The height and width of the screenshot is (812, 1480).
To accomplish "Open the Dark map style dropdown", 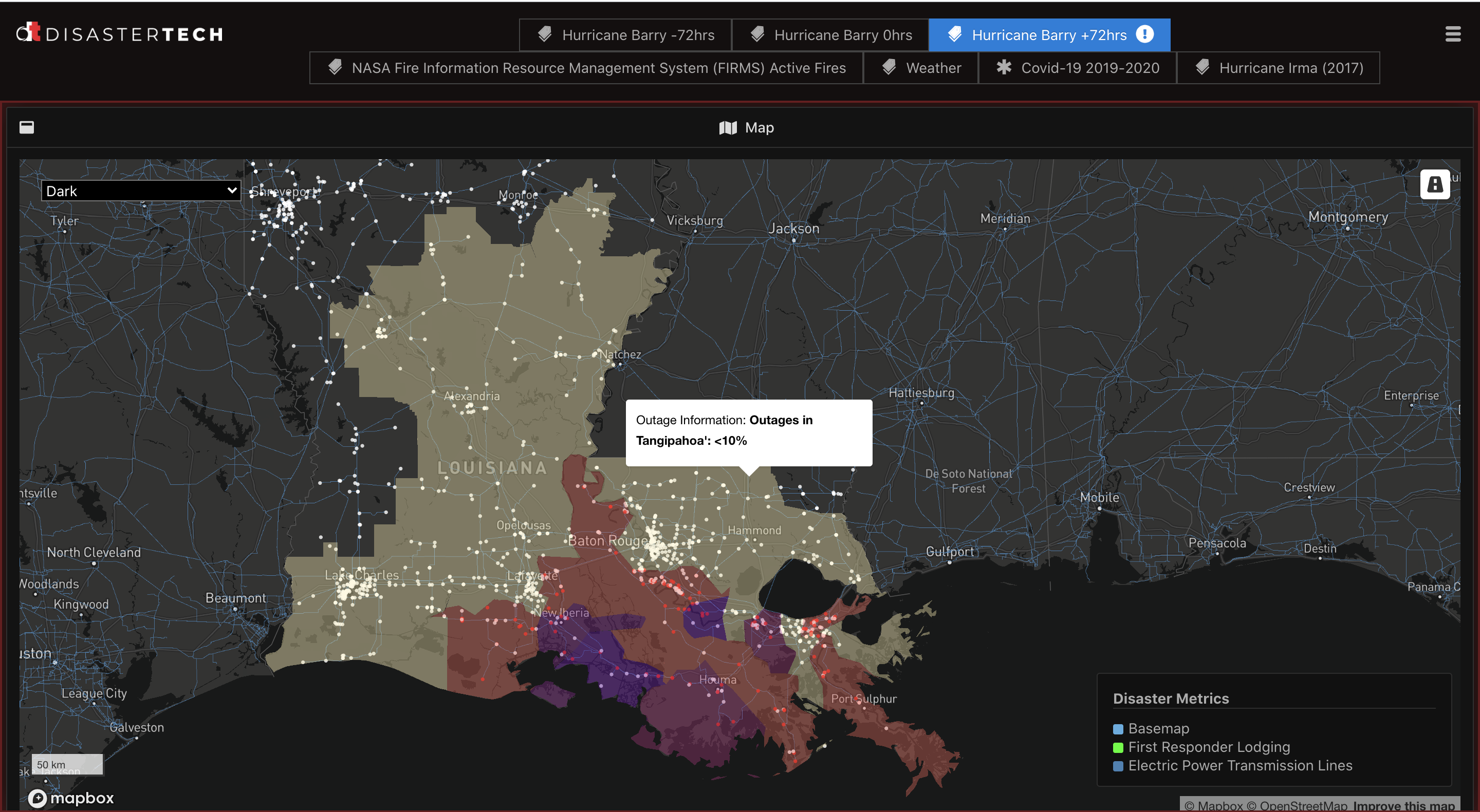I will [141, 191].
